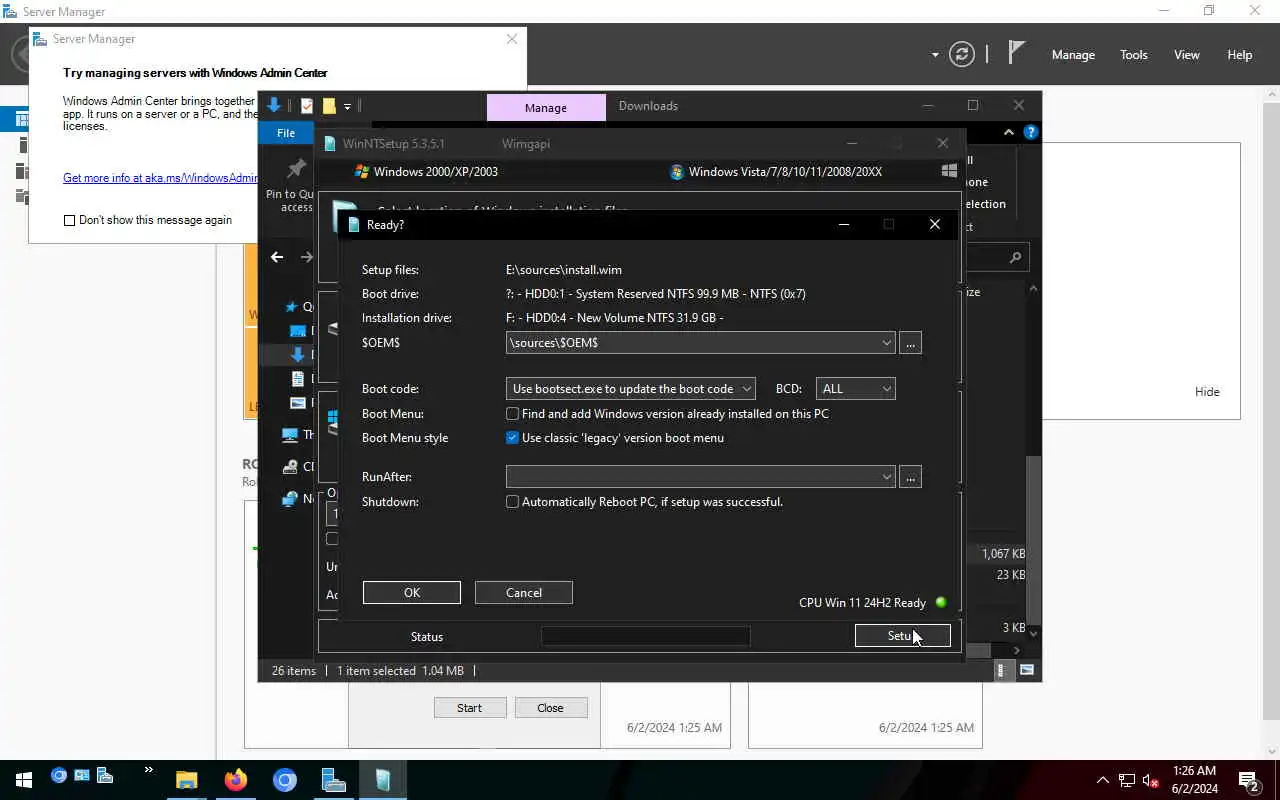Click the properties checkmark quick access icon
The image size is (1280, 800).
pyautogui.click(x=307, y=106)
